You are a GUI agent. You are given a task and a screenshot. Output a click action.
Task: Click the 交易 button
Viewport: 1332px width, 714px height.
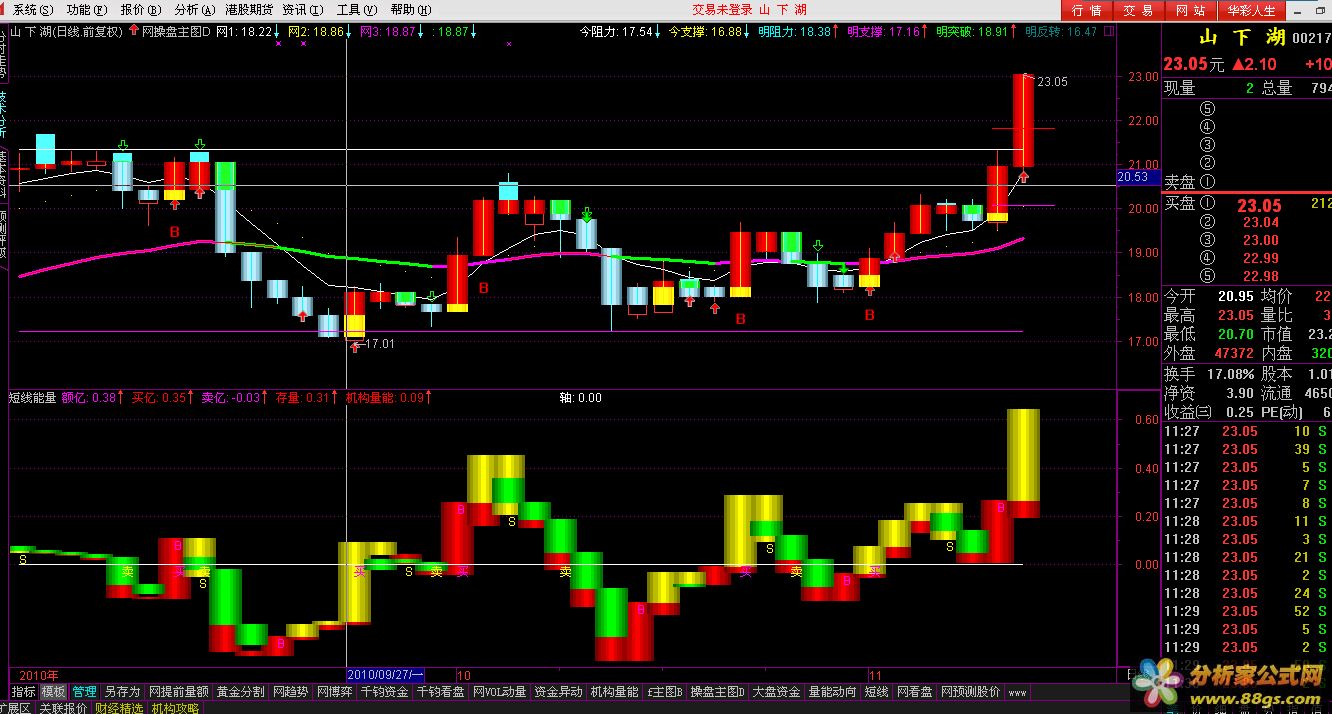pyautogui.click(x=1138, y=10)
